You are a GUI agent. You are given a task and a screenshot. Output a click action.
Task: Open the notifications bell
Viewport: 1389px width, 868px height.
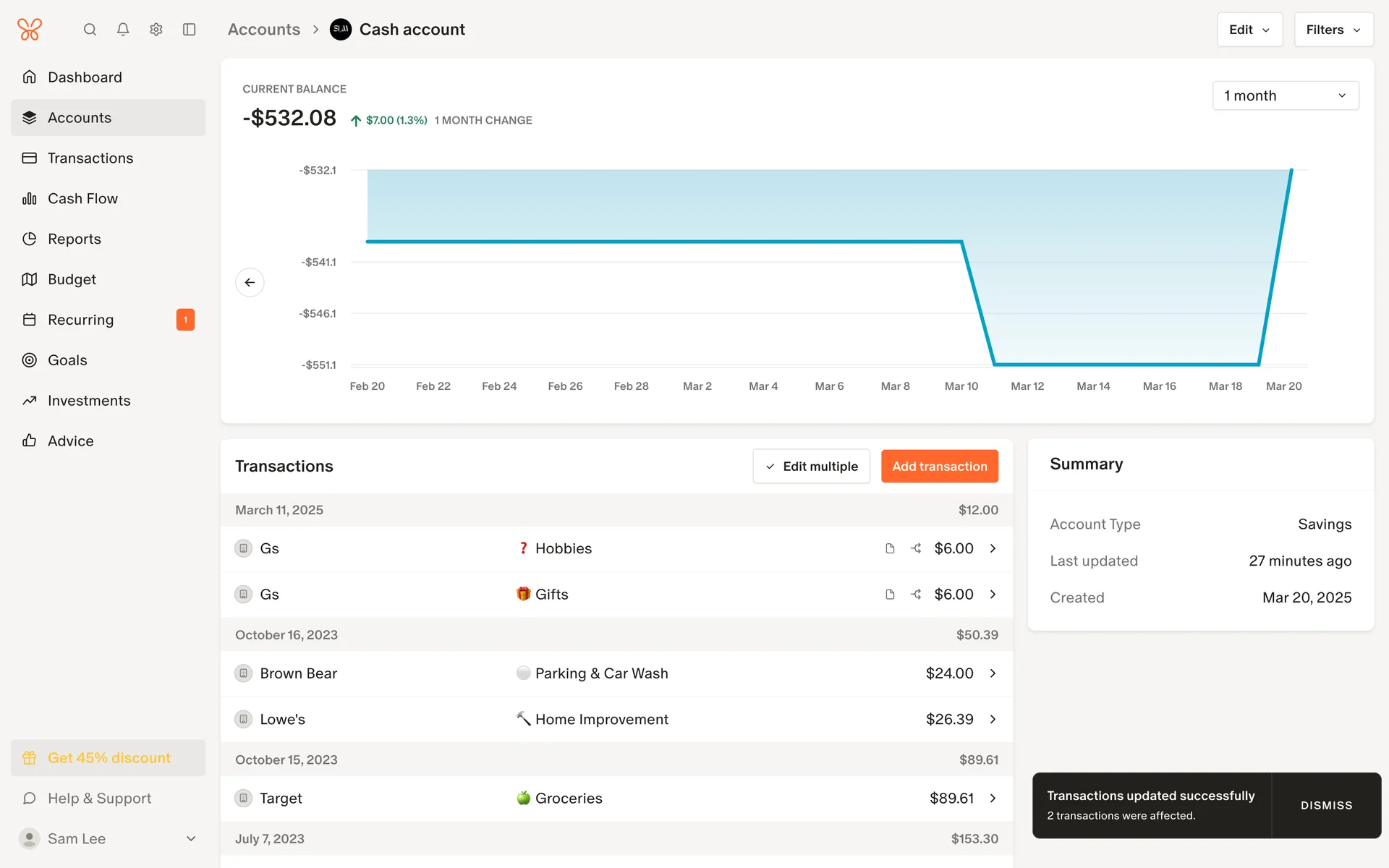[123, 30]
